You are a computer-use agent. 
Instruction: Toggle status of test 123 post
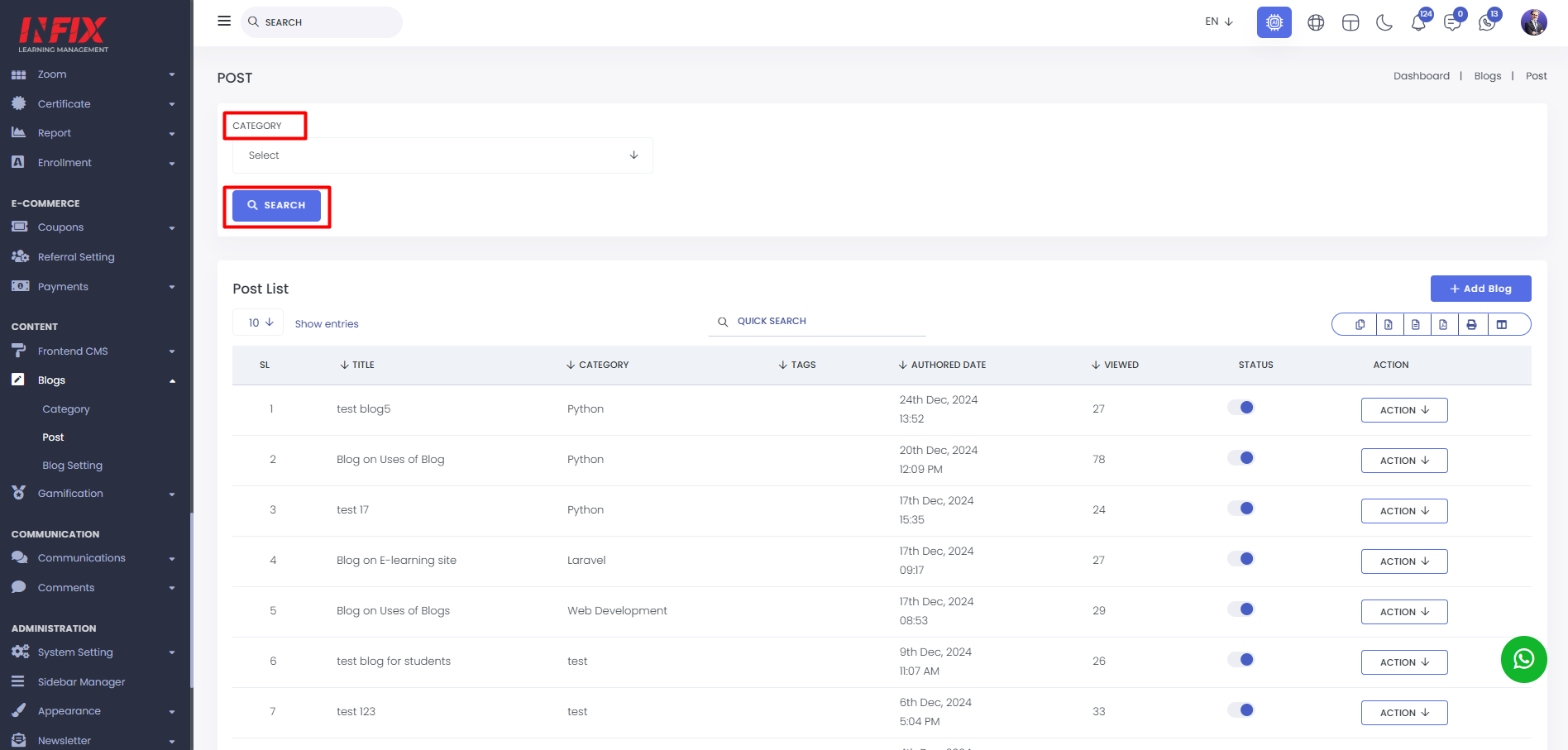(1241, 710)
